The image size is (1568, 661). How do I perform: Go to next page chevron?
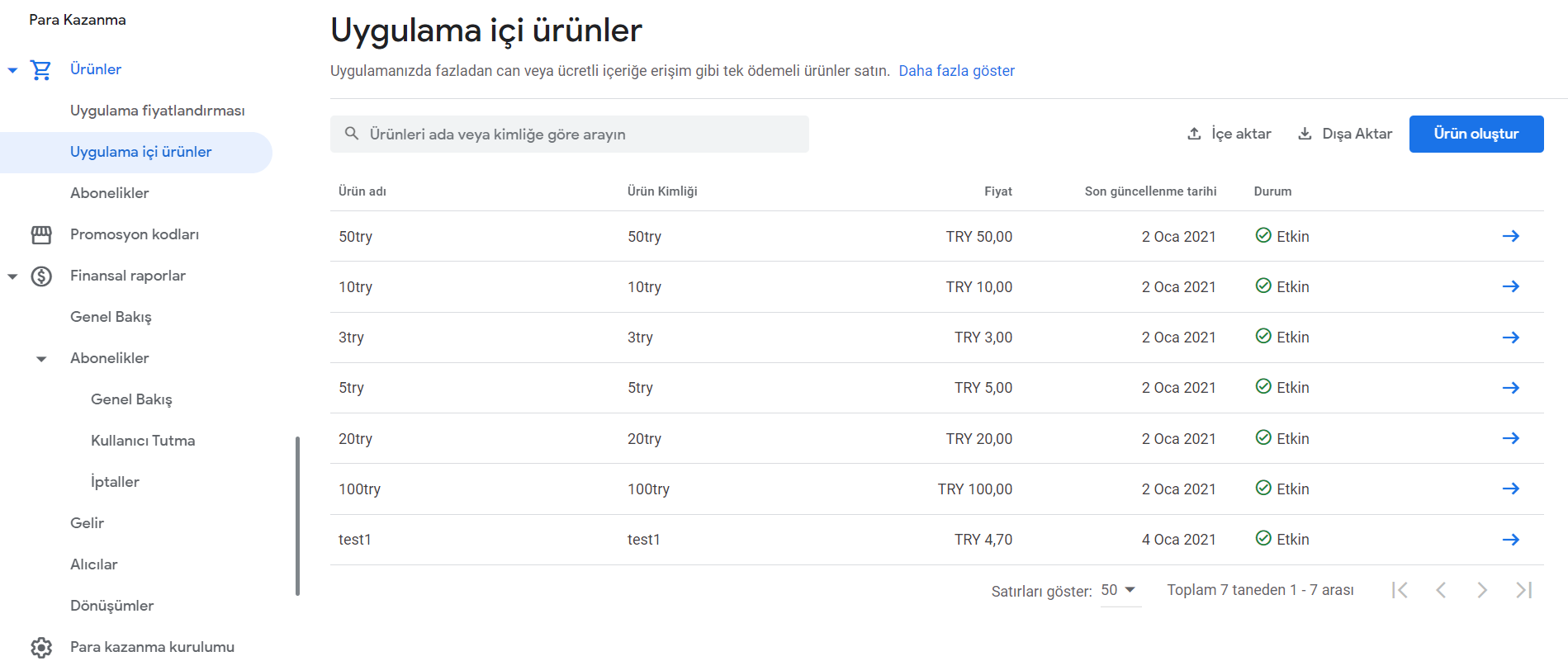1482,590
